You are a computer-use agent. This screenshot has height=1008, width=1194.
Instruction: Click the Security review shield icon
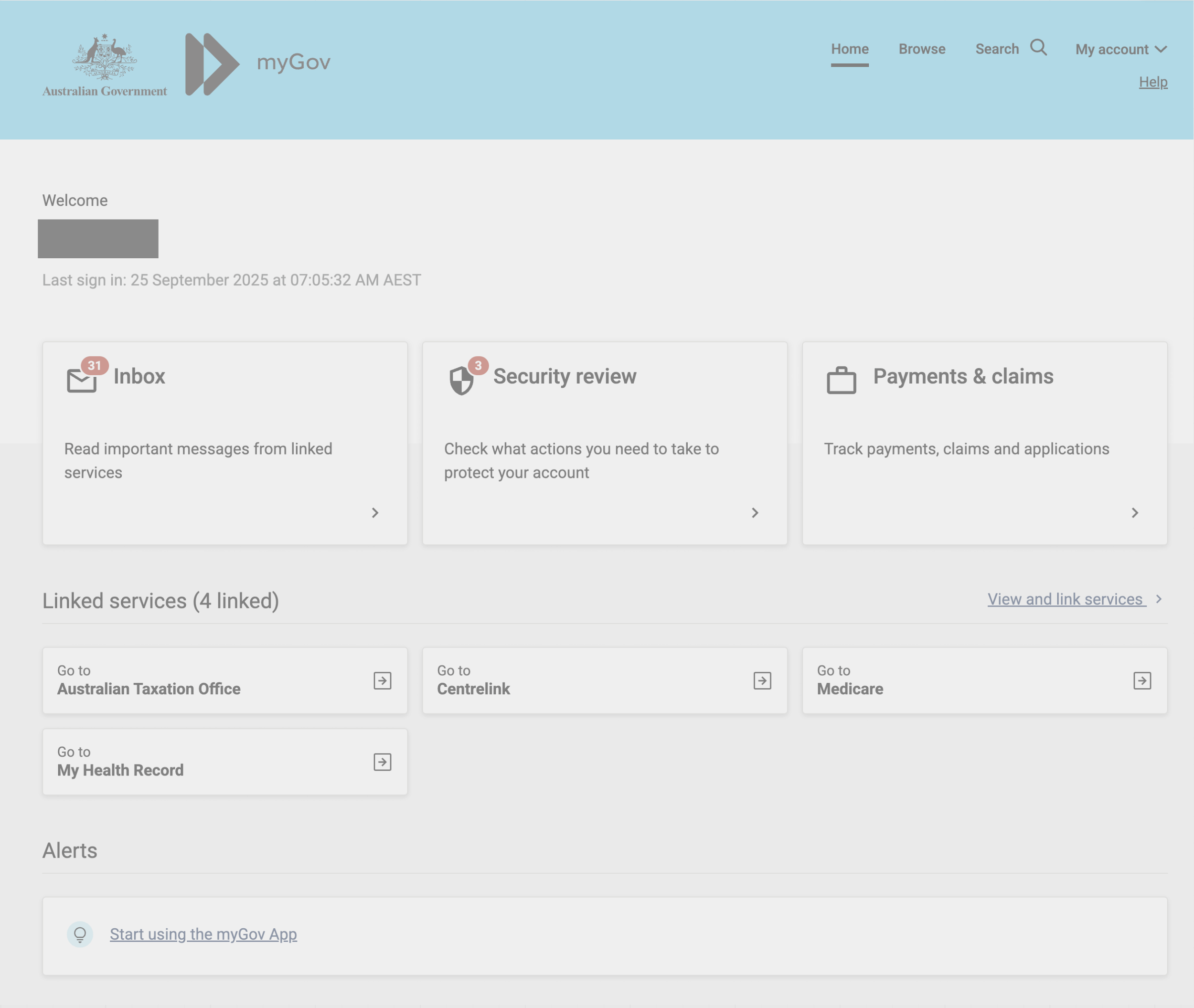pos(461,381)
